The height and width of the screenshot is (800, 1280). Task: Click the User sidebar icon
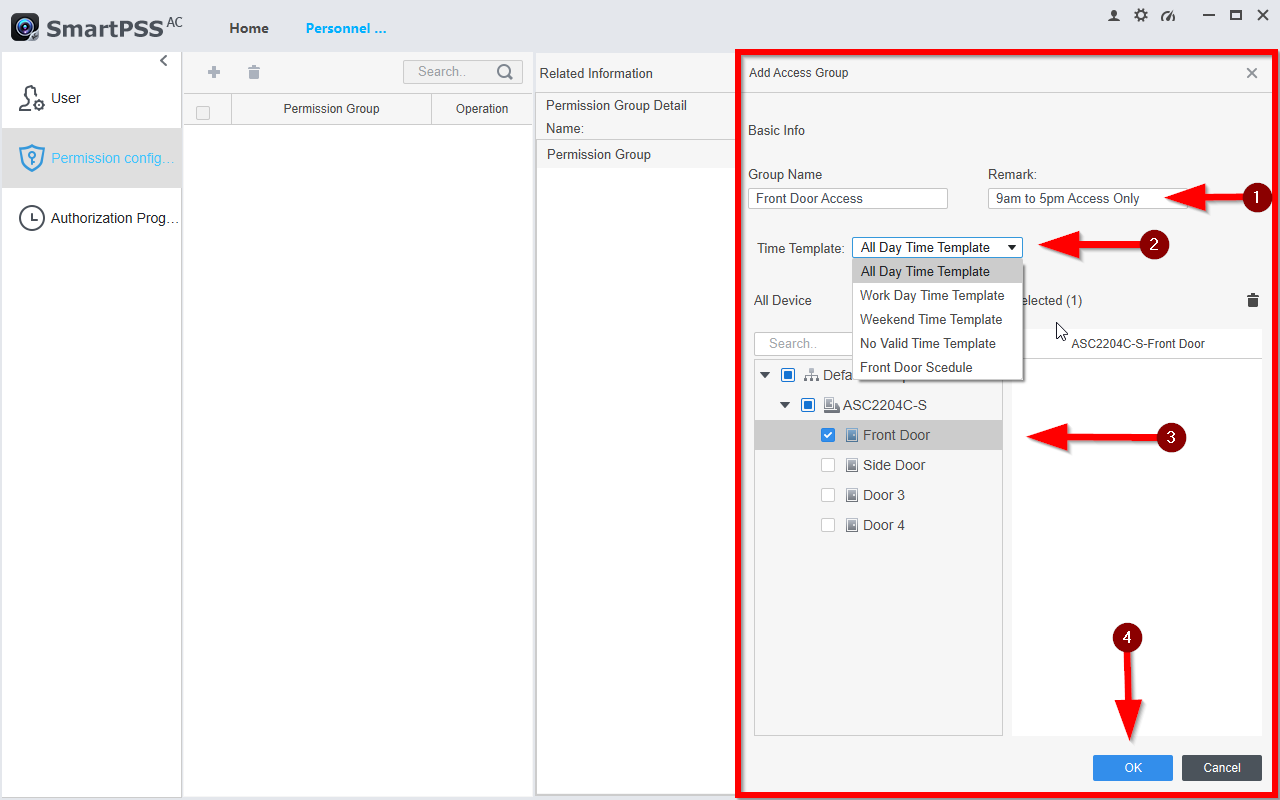(32, 98)
